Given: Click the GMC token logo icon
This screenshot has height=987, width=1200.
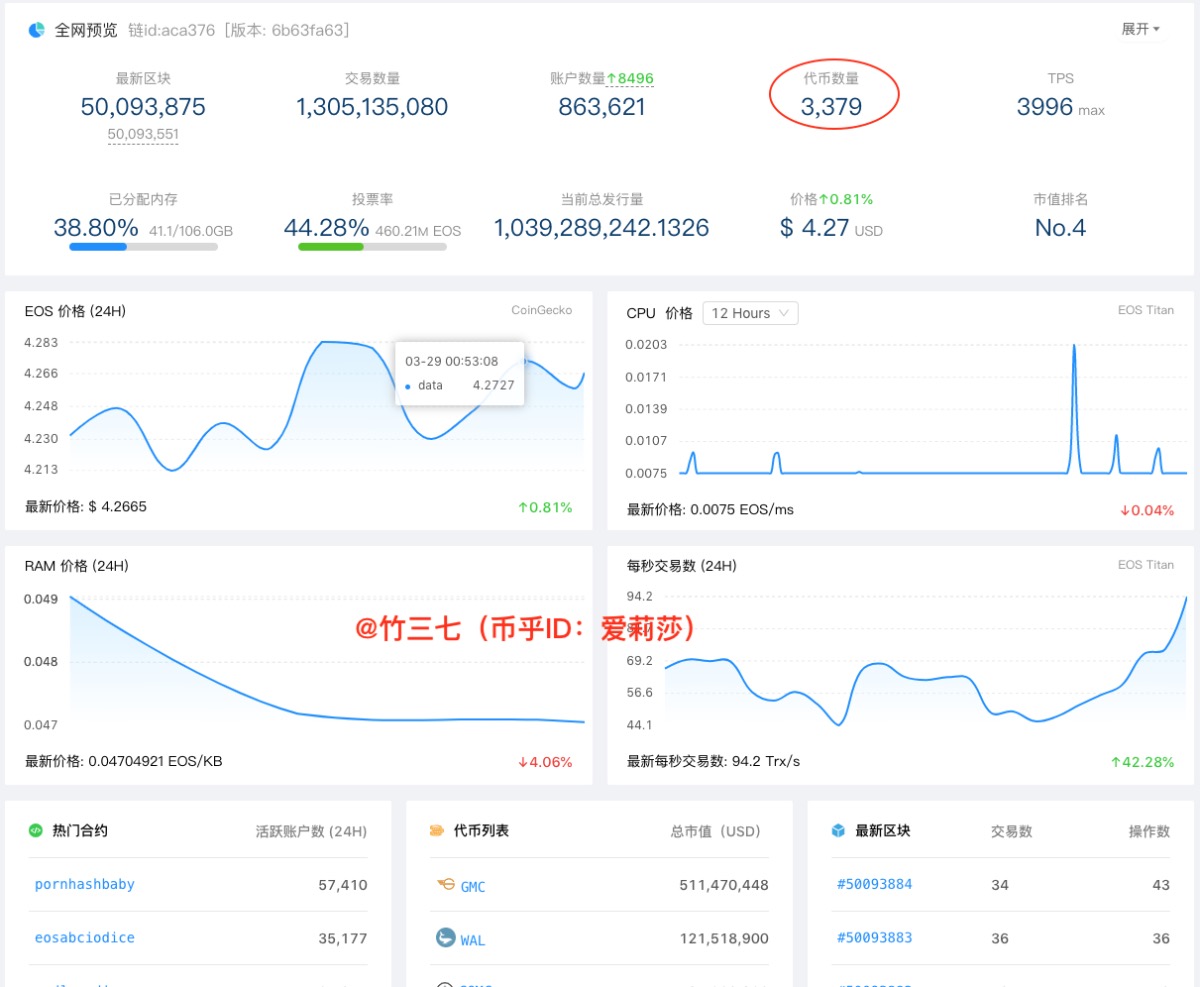Looking at the screenshot, I should 446,885.
